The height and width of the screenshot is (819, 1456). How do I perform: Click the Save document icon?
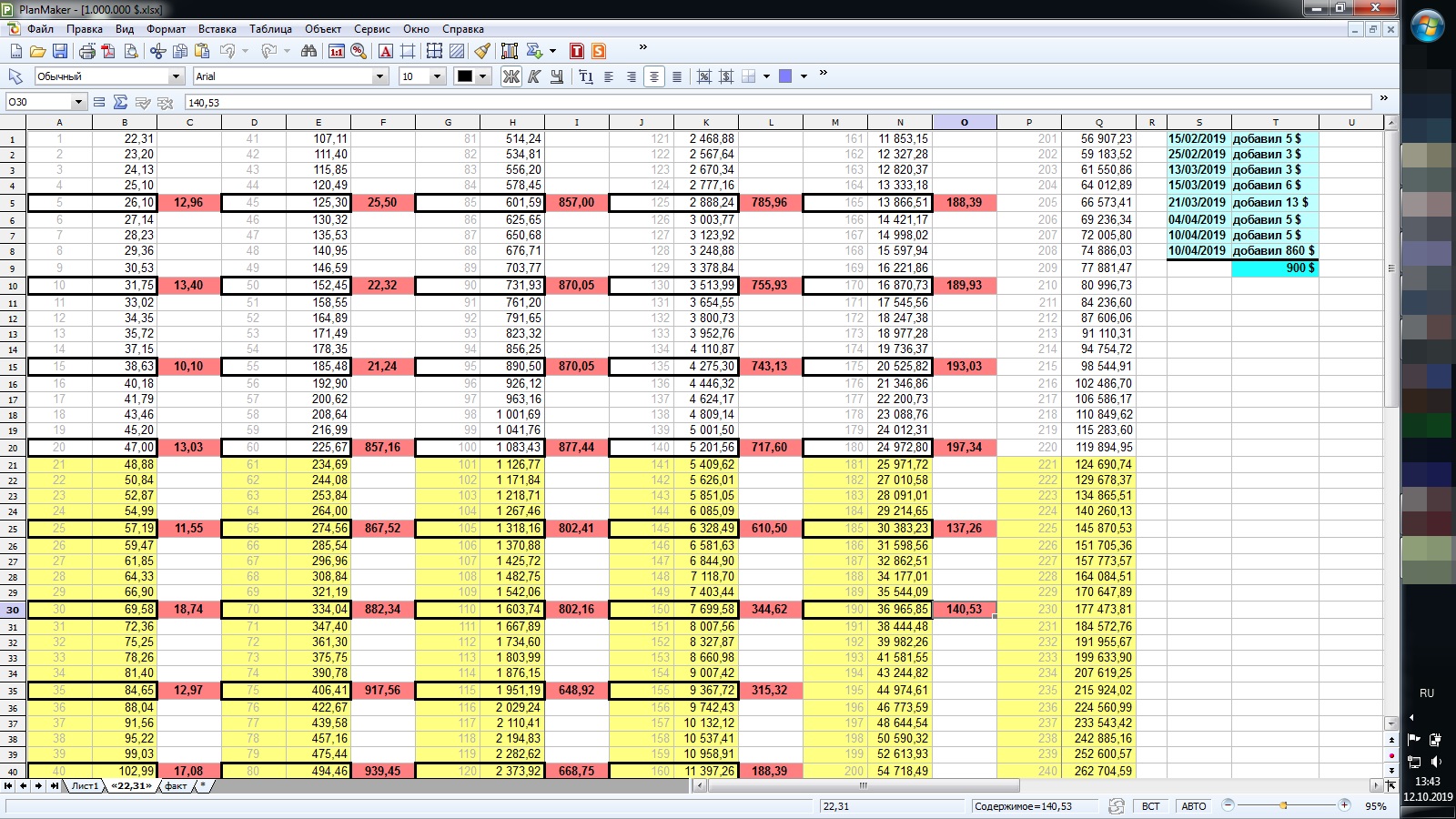click(x=60, y=51)
